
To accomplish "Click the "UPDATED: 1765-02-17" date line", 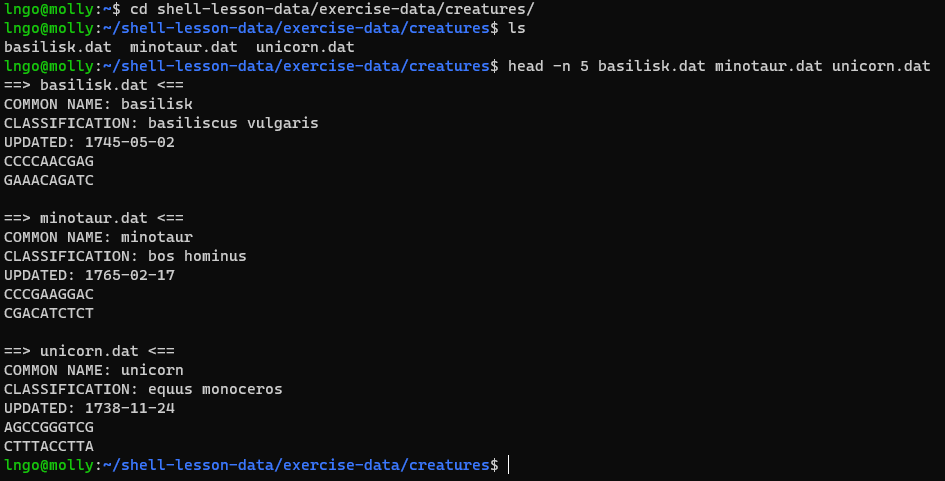I will [89, 275].
